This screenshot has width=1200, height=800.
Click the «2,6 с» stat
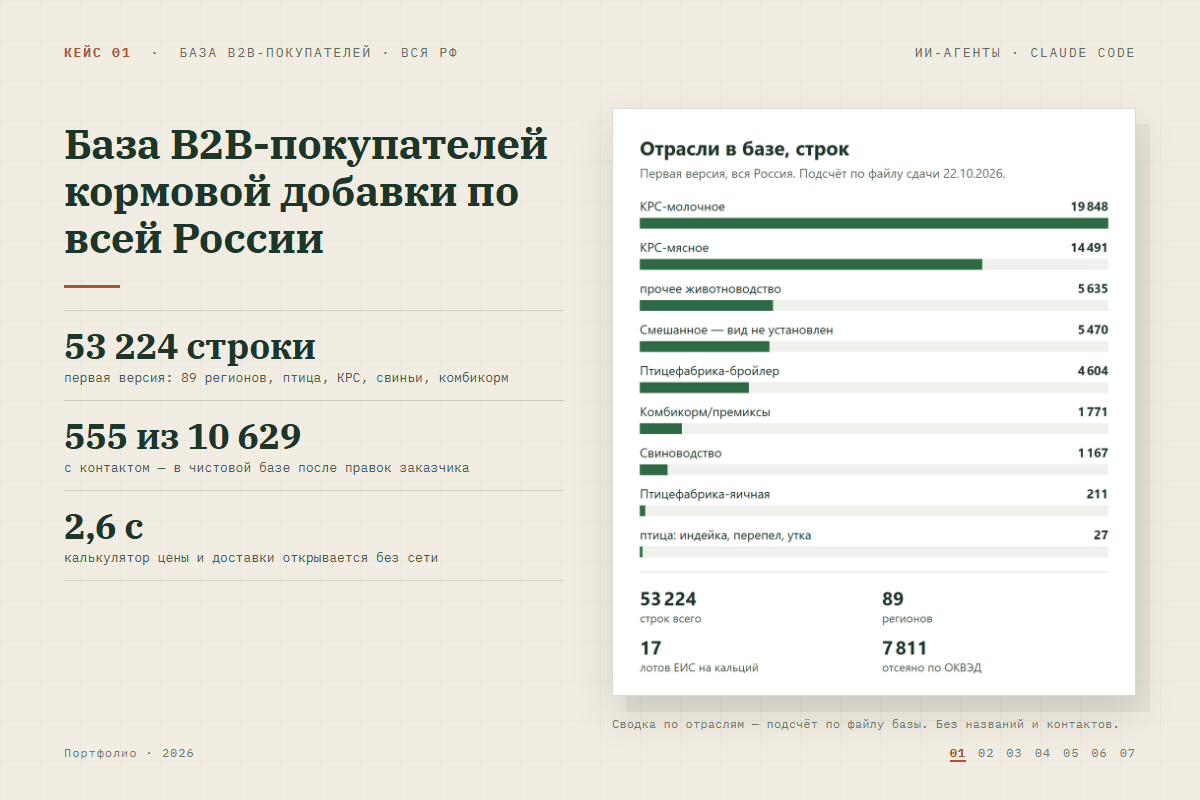click(104, 527)
